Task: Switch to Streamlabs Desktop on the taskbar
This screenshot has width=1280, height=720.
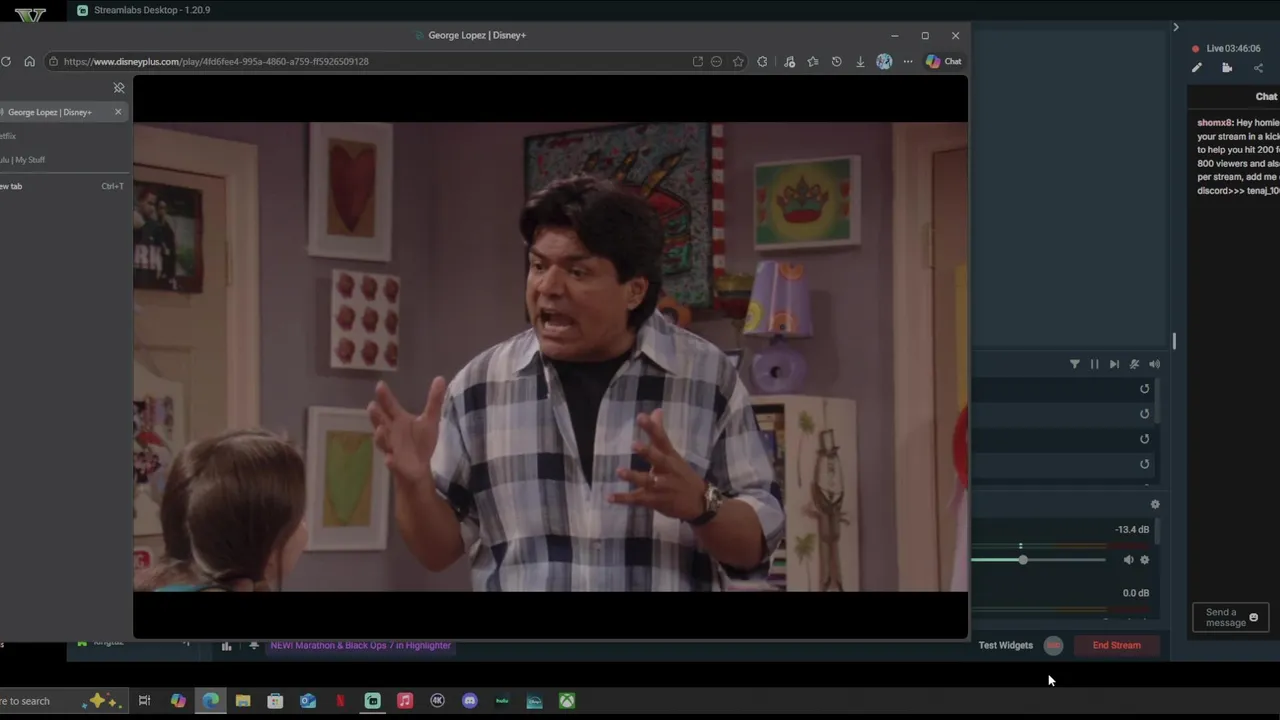Action: [x=372, y=701]
